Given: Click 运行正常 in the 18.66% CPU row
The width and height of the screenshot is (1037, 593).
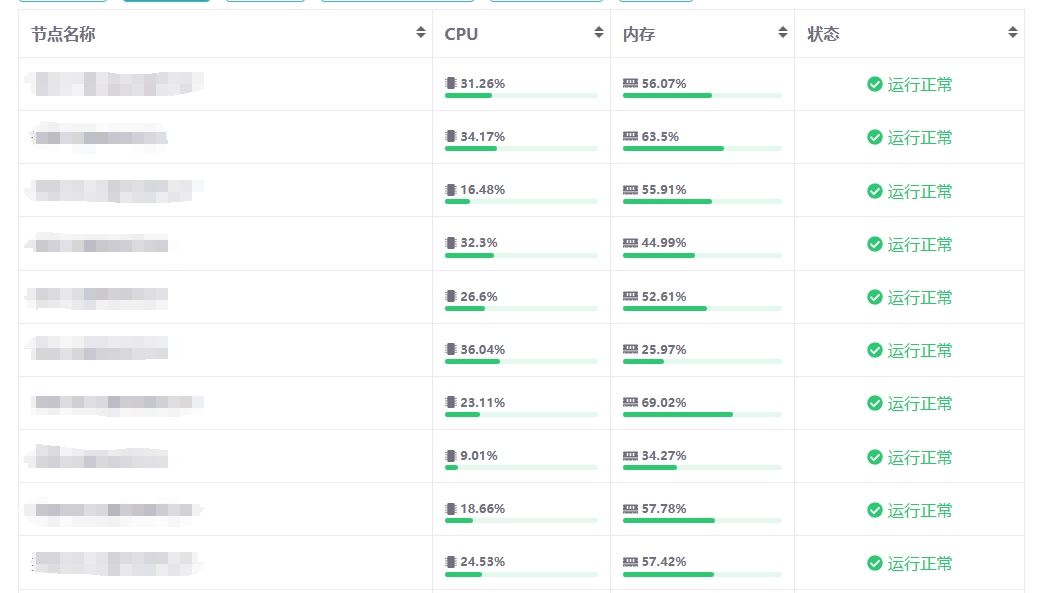Looking at the screenshot, I should coord(920,510).
